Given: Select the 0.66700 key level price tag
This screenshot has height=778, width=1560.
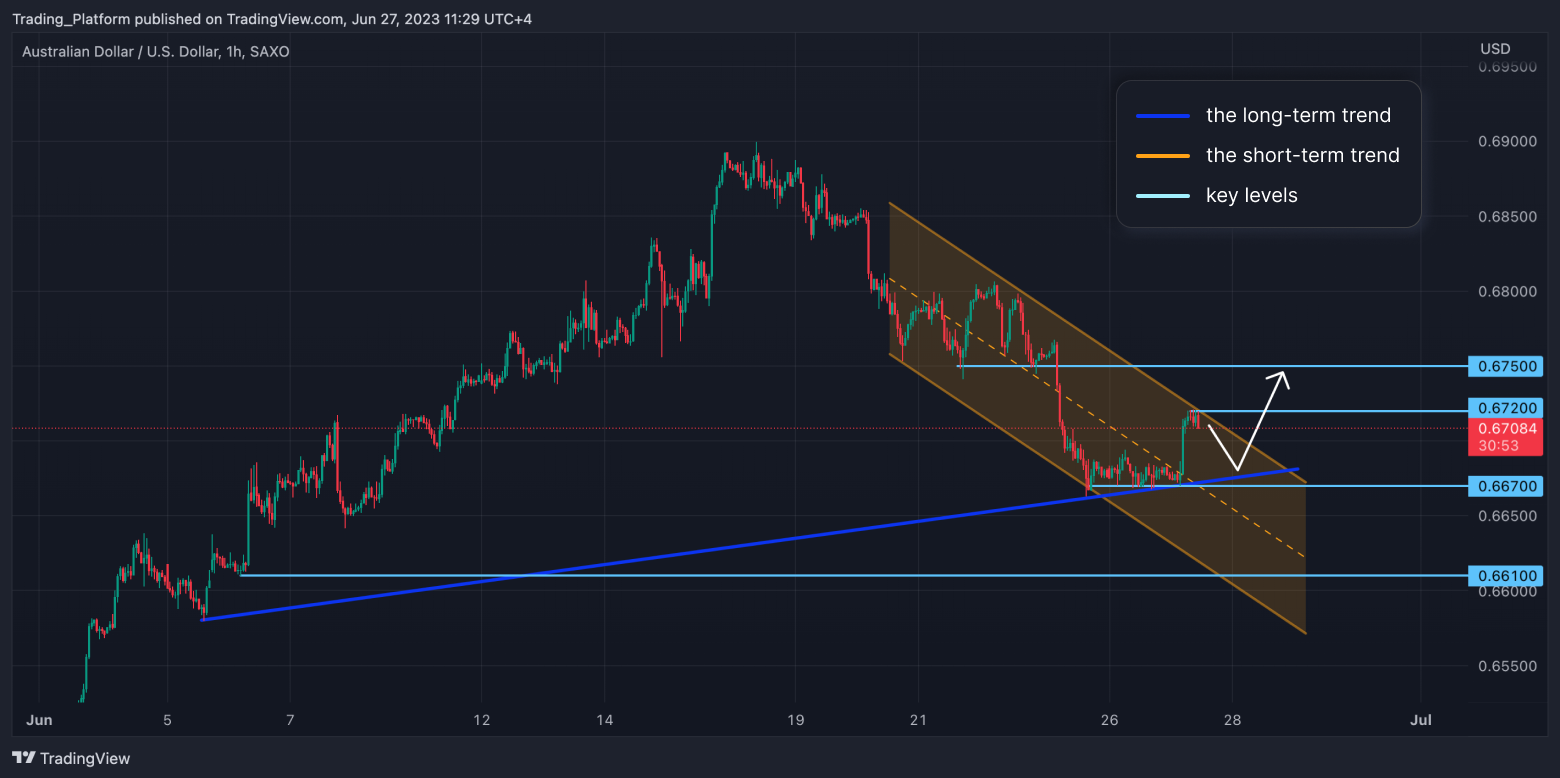Looking at the screenshot, I should [x=1506, y=487].
